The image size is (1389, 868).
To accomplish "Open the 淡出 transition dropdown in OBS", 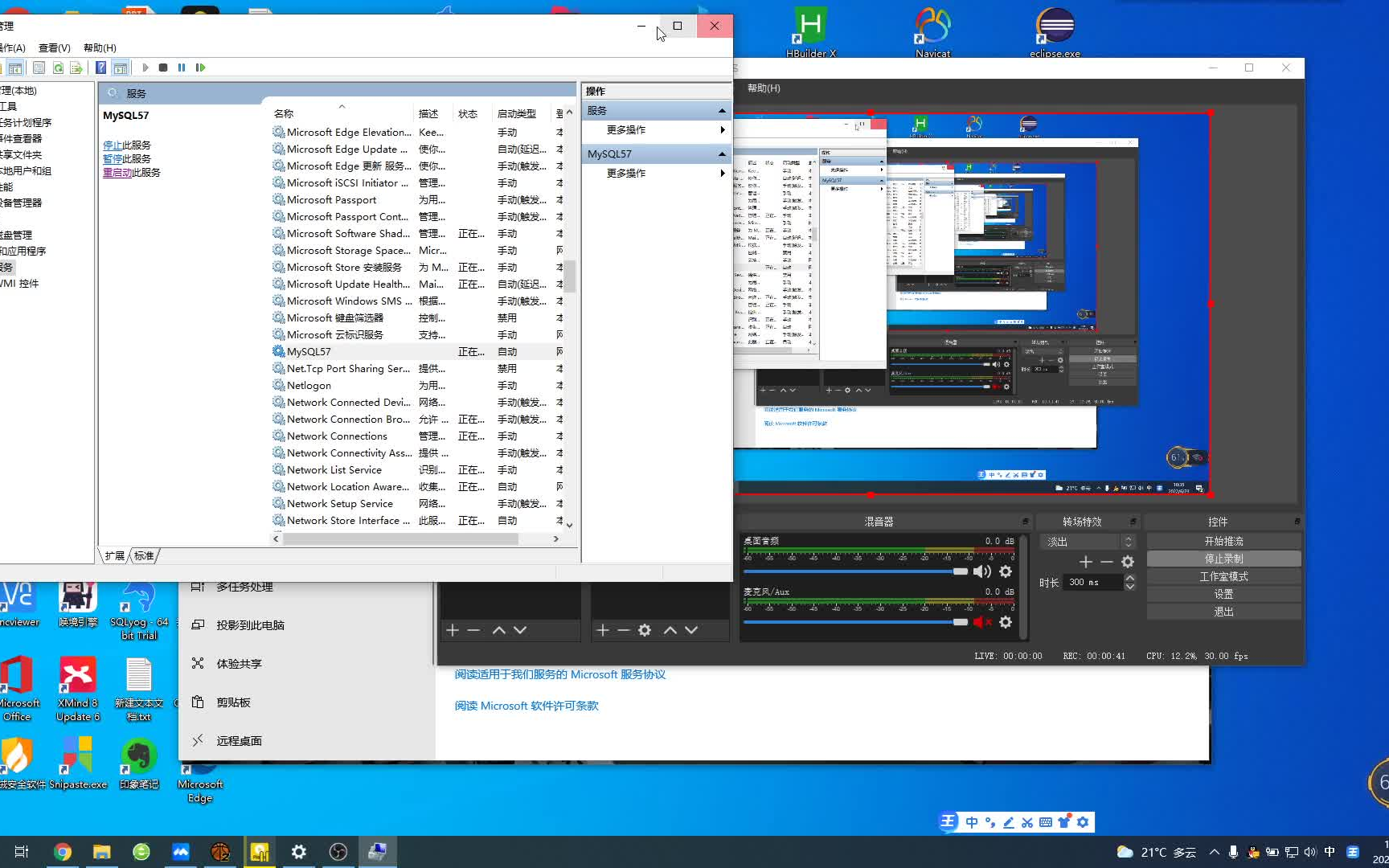I will [1087, 542].
